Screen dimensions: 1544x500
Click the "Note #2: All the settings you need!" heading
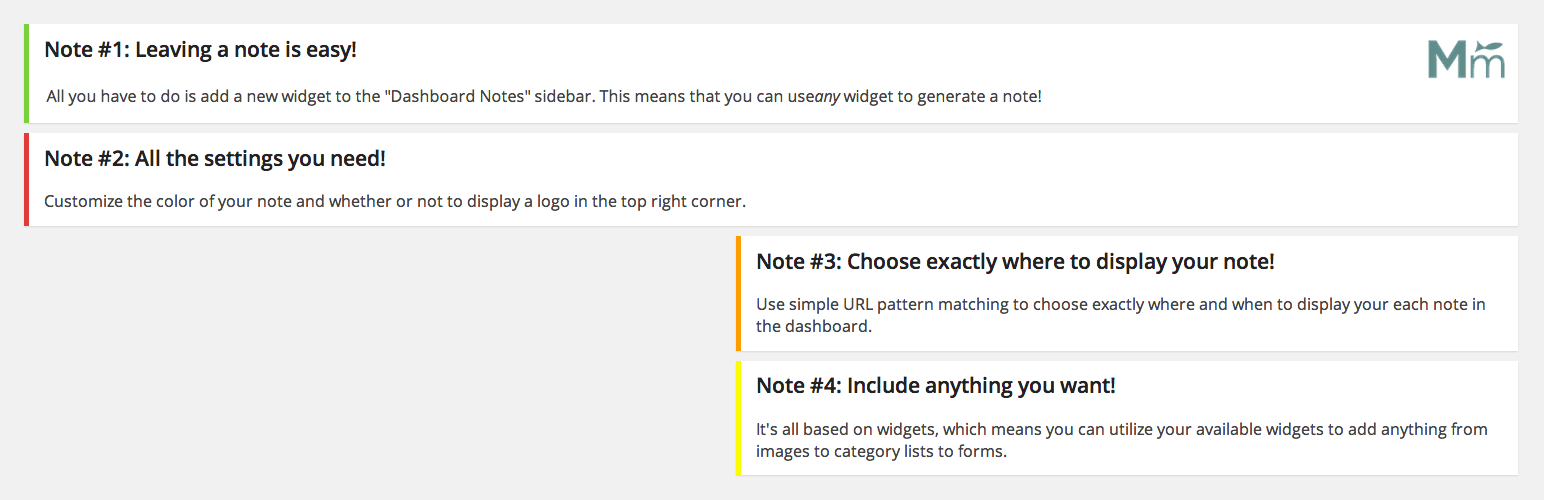point(215,159)
